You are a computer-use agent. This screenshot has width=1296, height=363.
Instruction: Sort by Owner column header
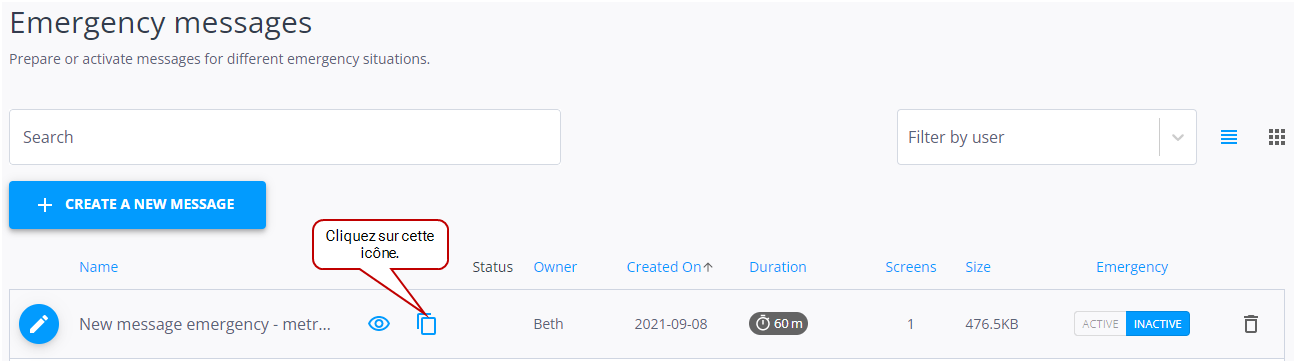tap(555, 267)
